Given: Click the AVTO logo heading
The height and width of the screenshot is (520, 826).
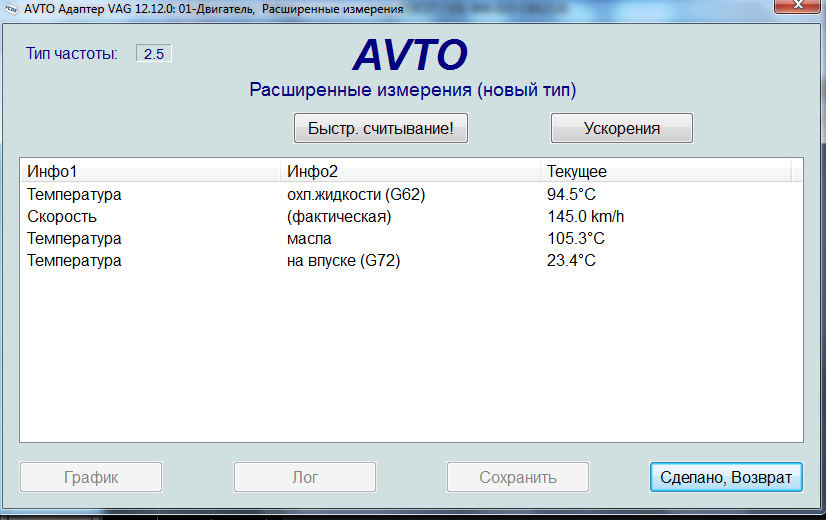Looking at the screenshot, I should tap(410, 55).
